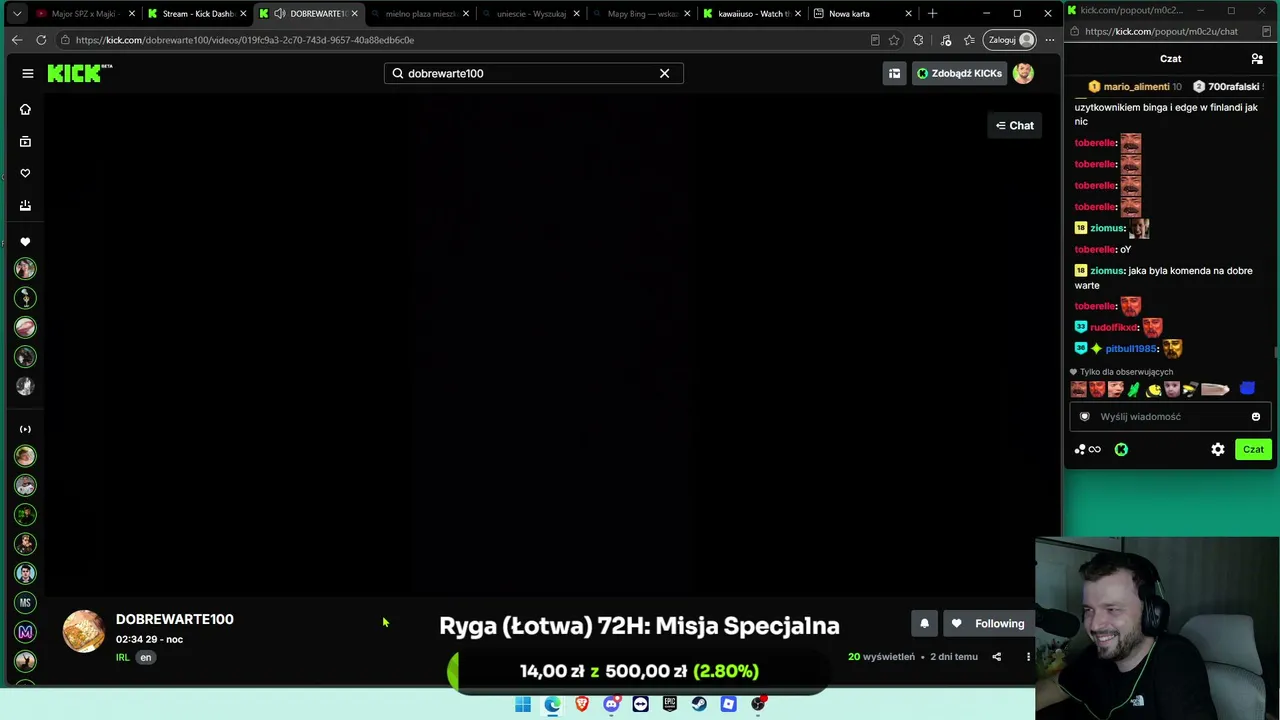1280x720 pixels.
Task: Click username pitbull1985 in chat
Action: 1131,349
